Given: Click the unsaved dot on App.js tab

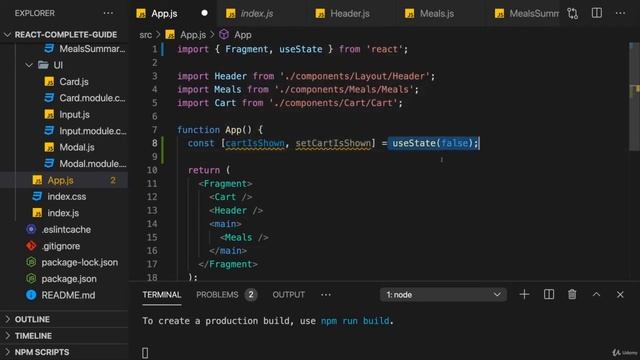Looking at the screenshot, I should pyautogui.click(x=204, y=13).
